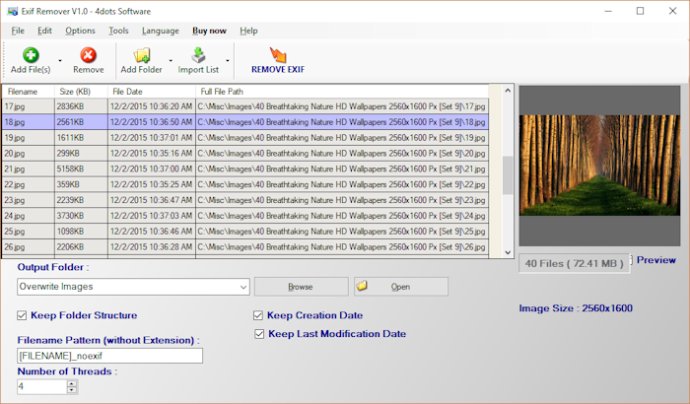Start the REMOVE EXIF action

pyautogui.click(x=278, y=61)
